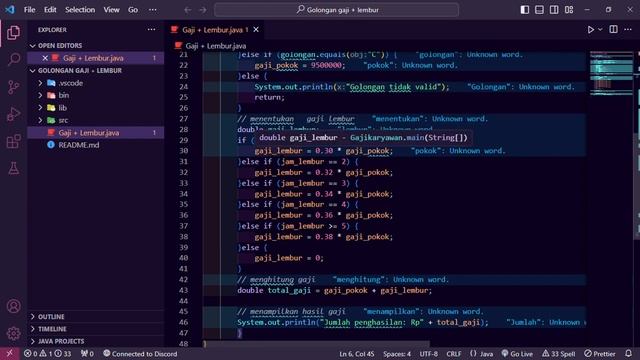
Task: Close the Gaji + Lembur.java editor tab
Action: coord(256,30)
